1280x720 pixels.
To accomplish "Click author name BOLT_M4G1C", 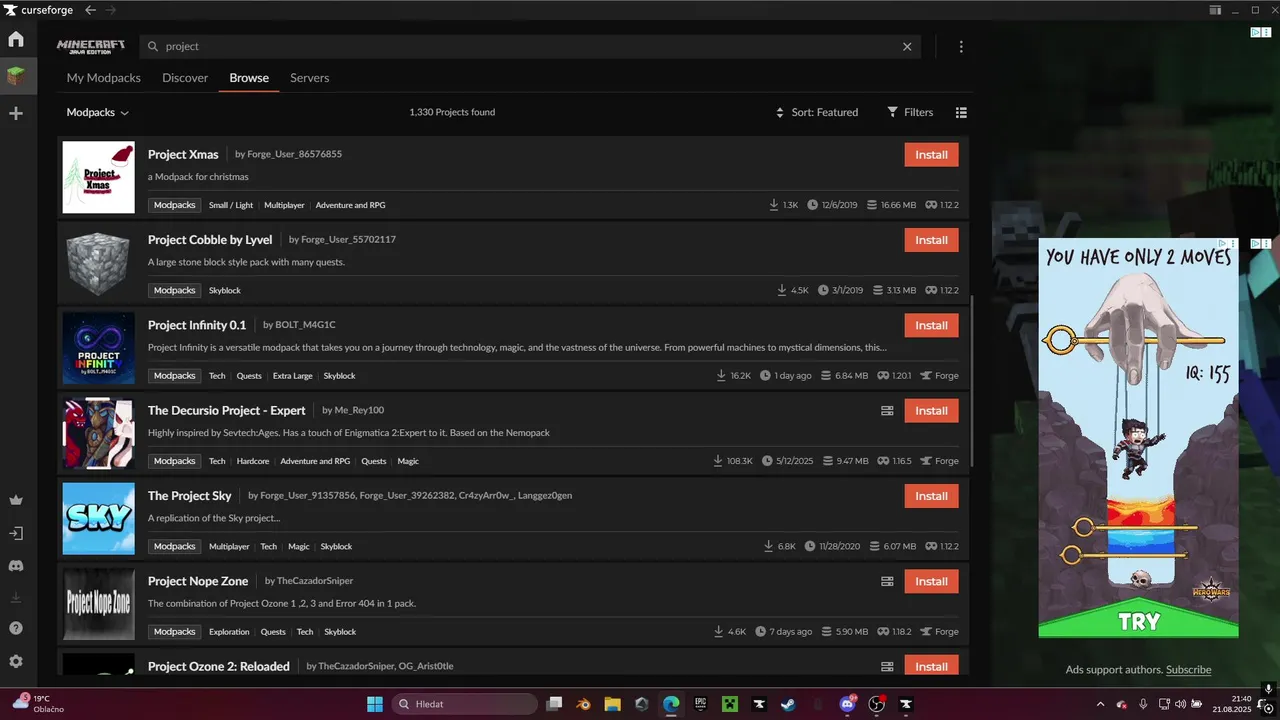I will pos(305,325).
